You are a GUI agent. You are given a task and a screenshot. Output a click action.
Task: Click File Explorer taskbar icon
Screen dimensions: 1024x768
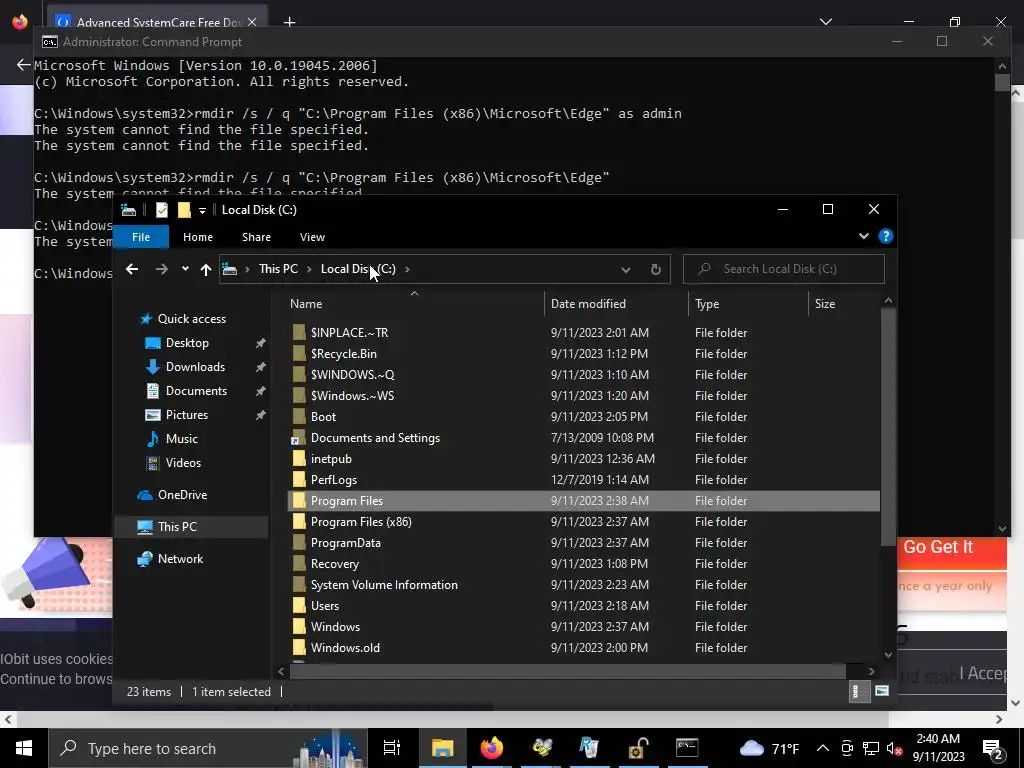pyautogui.click(x=442, y=748)
